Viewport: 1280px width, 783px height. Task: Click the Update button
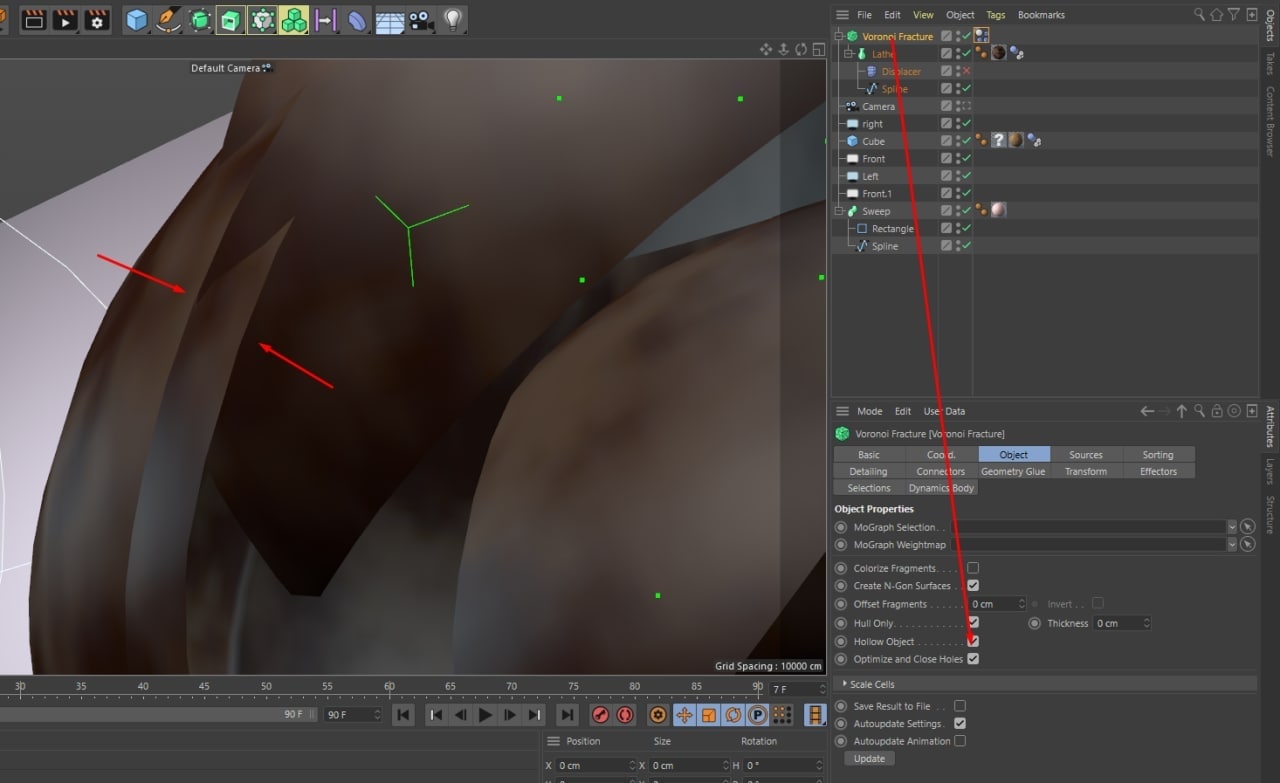869,759
